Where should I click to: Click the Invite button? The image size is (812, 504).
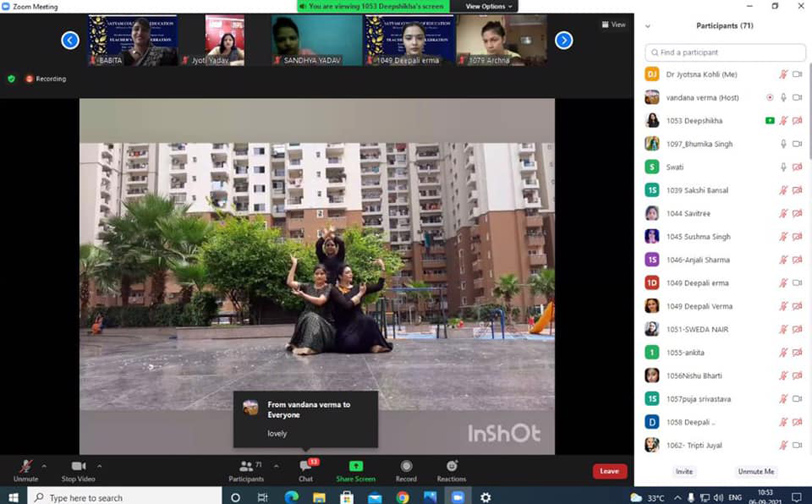[x=684, y=471]
